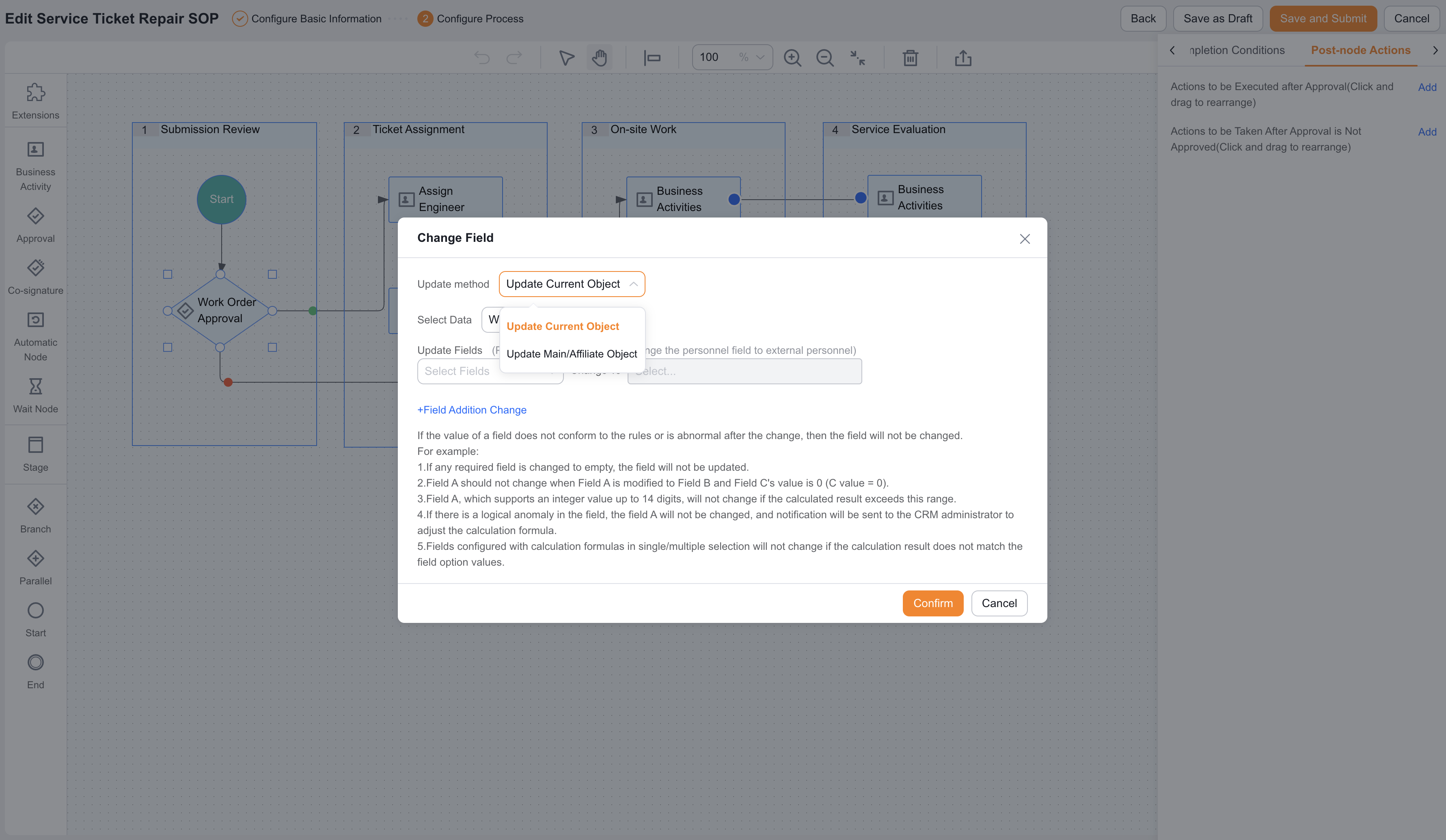Select the Co-signature node icon
Screen dimensions: 1446x840
(x=36, y=268)
